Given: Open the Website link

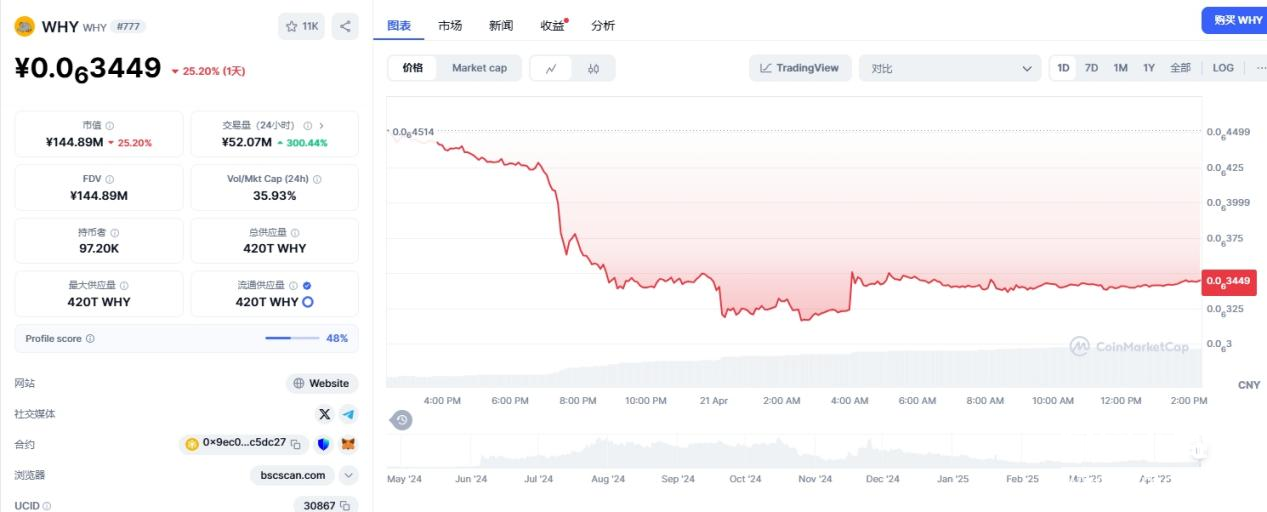Looking at the screenshot, I should pos(321,383).
